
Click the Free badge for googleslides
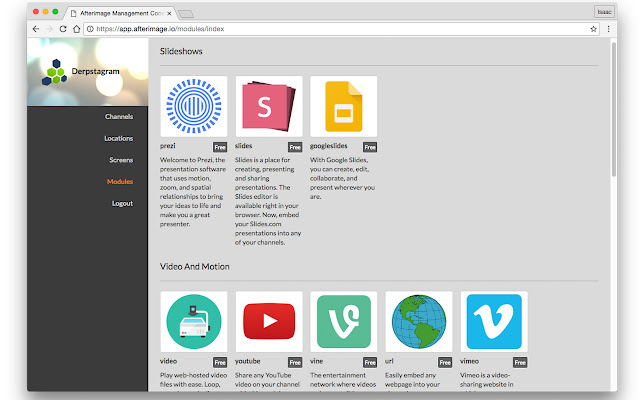370,147
